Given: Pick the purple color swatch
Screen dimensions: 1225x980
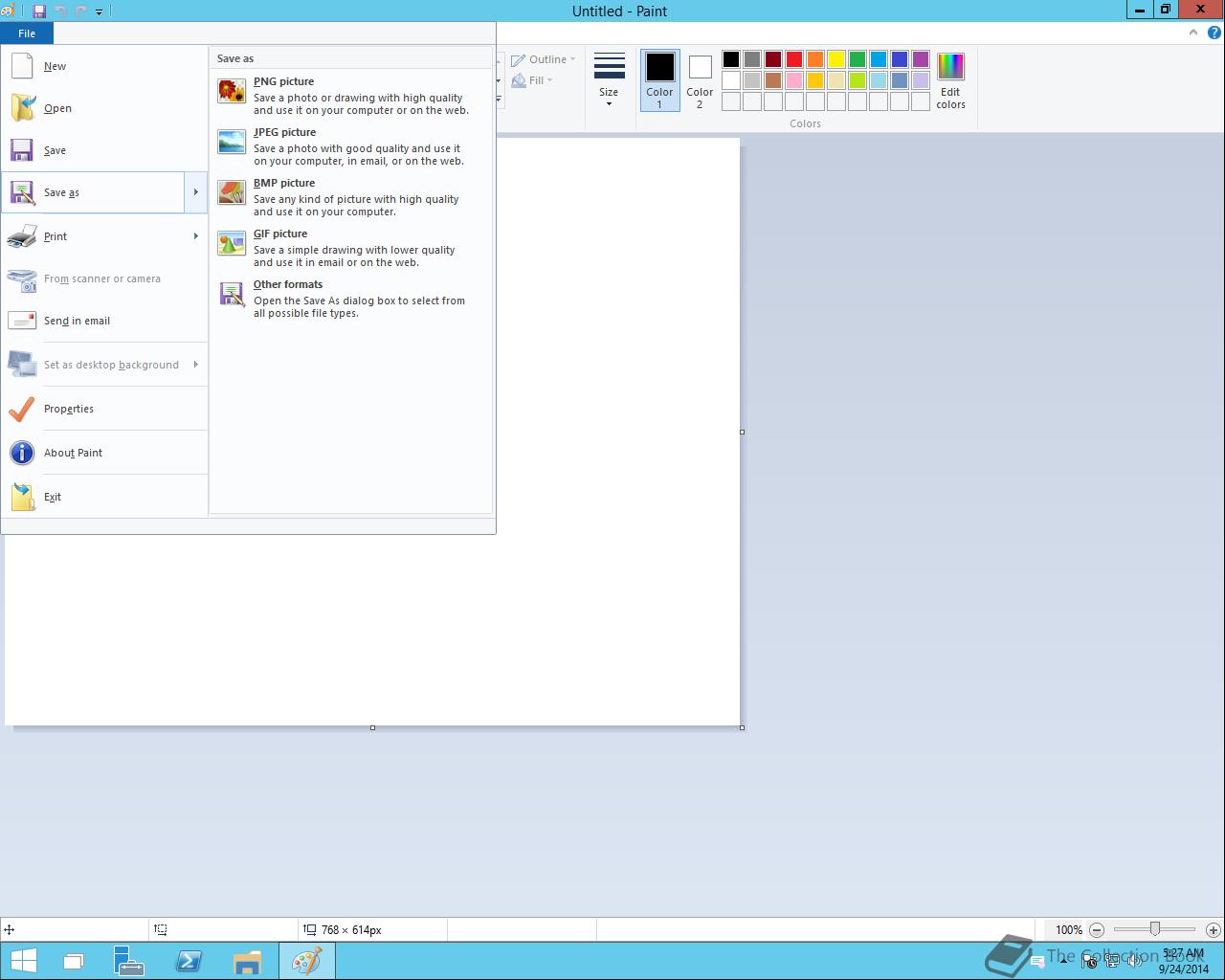Looking at the screenshot, I should (x=921, y=59).
